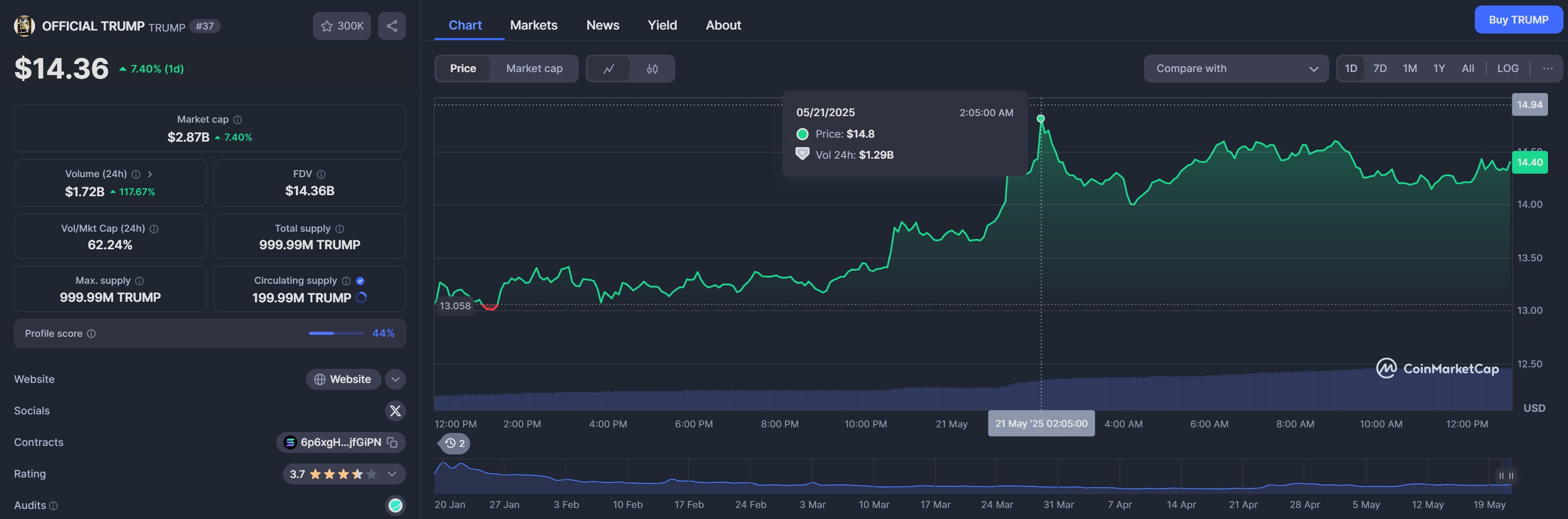Screen dimensions: 1568x519
Task: Open Market cap info tooltip icon
Action: click(x=237, y=120)
